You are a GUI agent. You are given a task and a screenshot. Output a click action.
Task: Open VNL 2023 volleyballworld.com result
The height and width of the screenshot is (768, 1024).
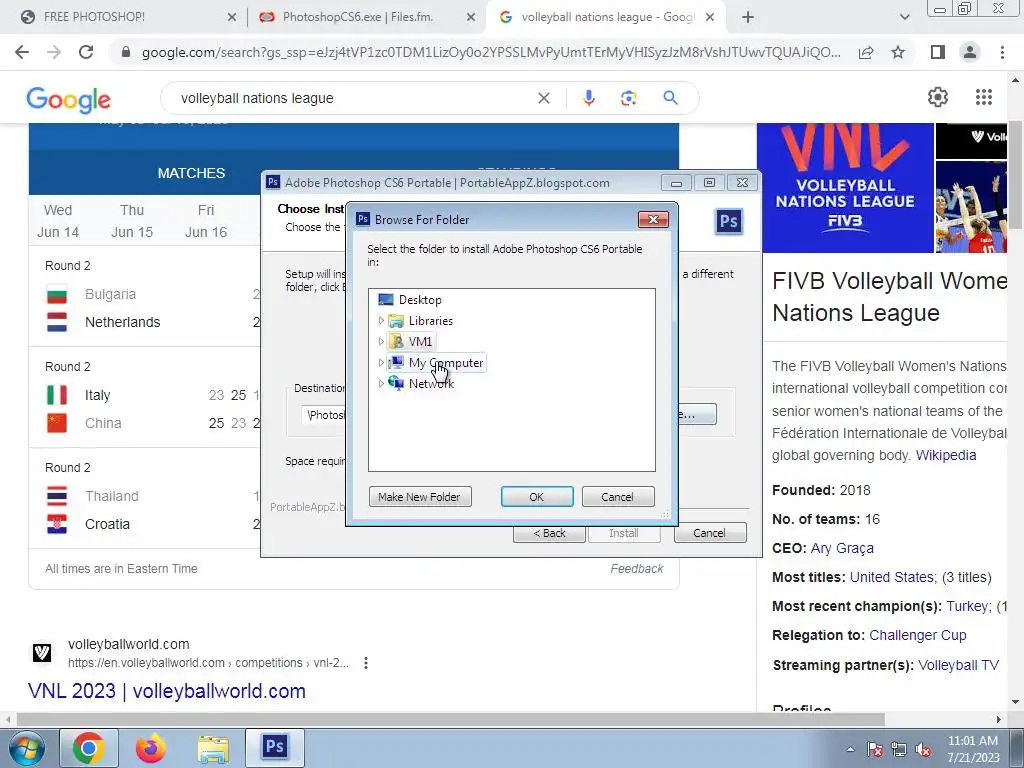coord(167,691)
